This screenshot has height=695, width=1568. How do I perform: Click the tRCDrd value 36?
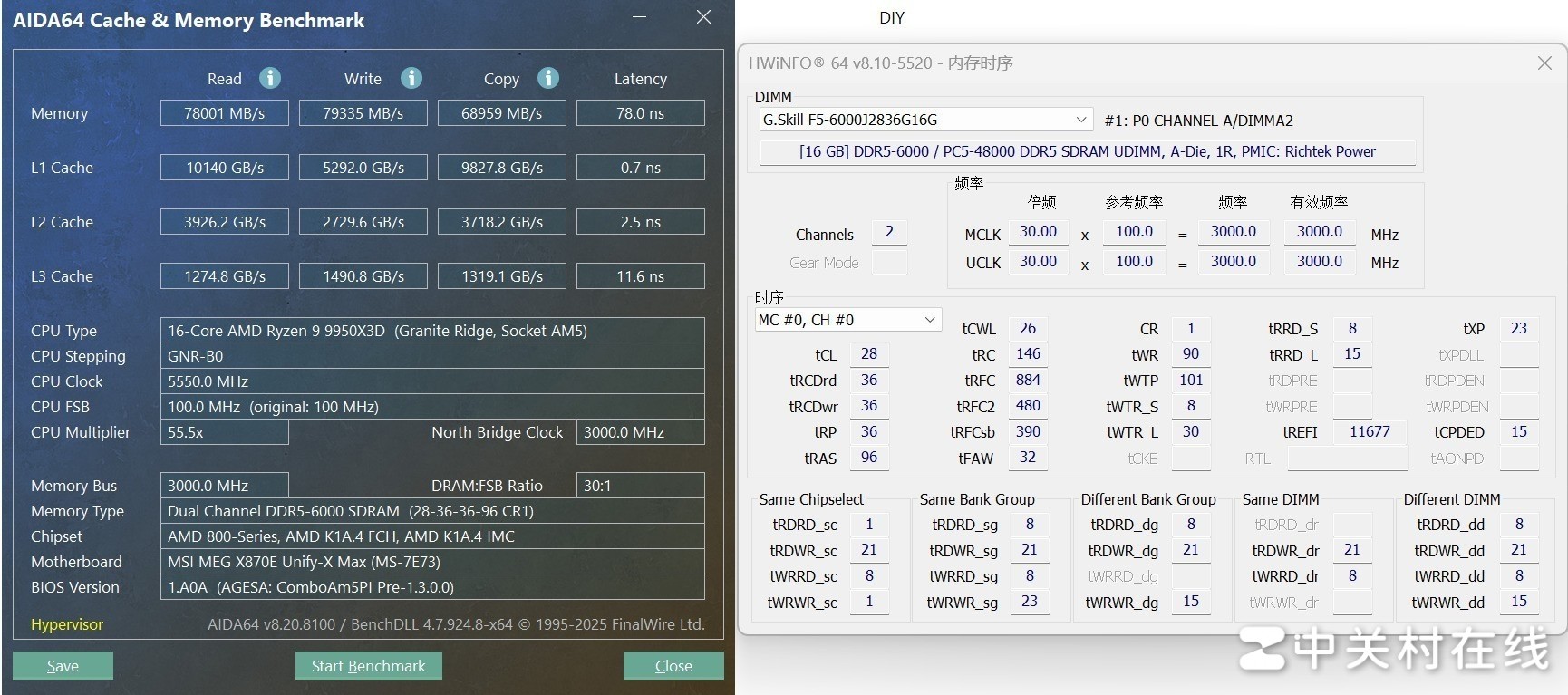tap(869, 381)
